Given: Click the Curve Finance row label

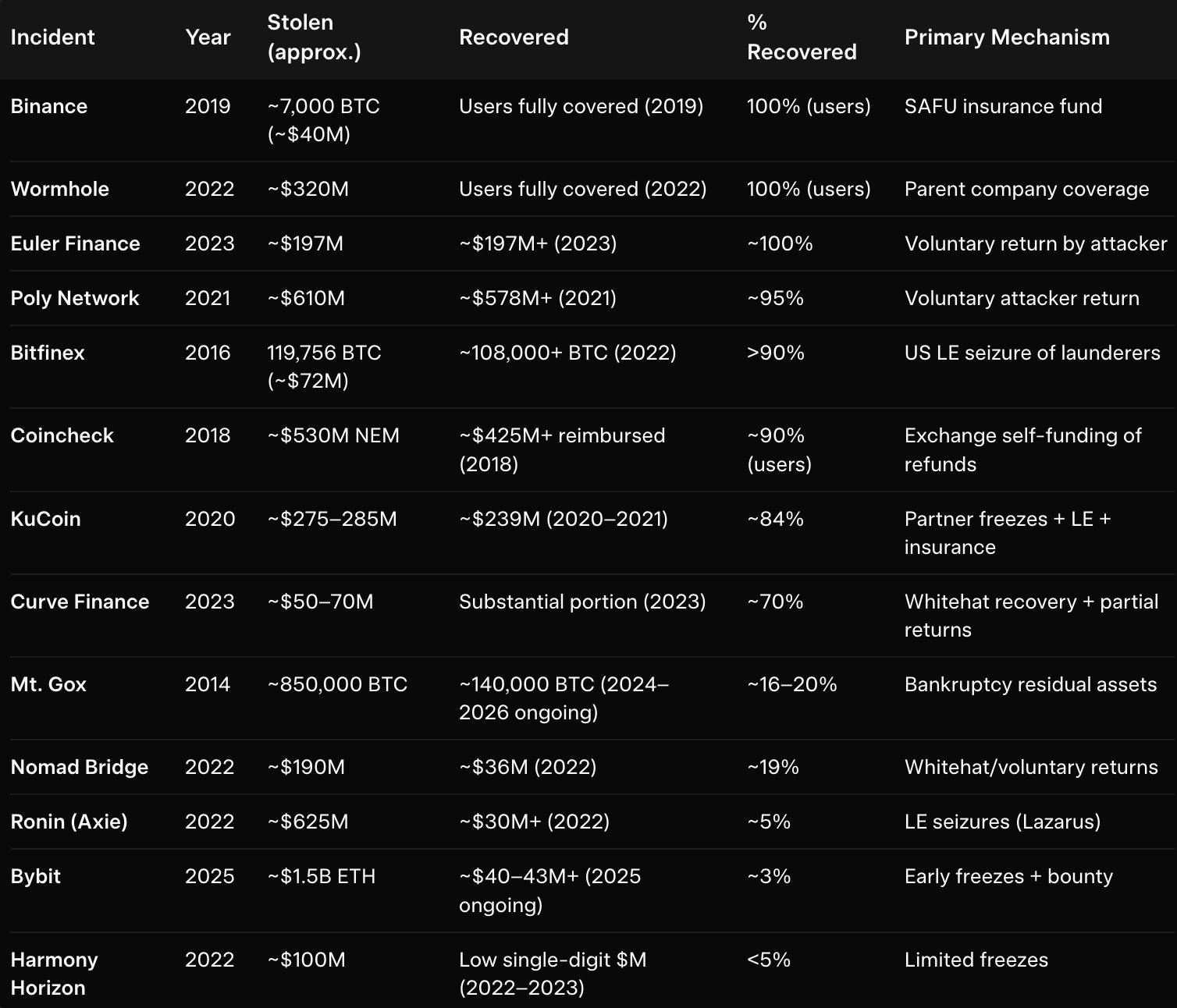Looking at the screenshot, I should (x=80, y=602).
